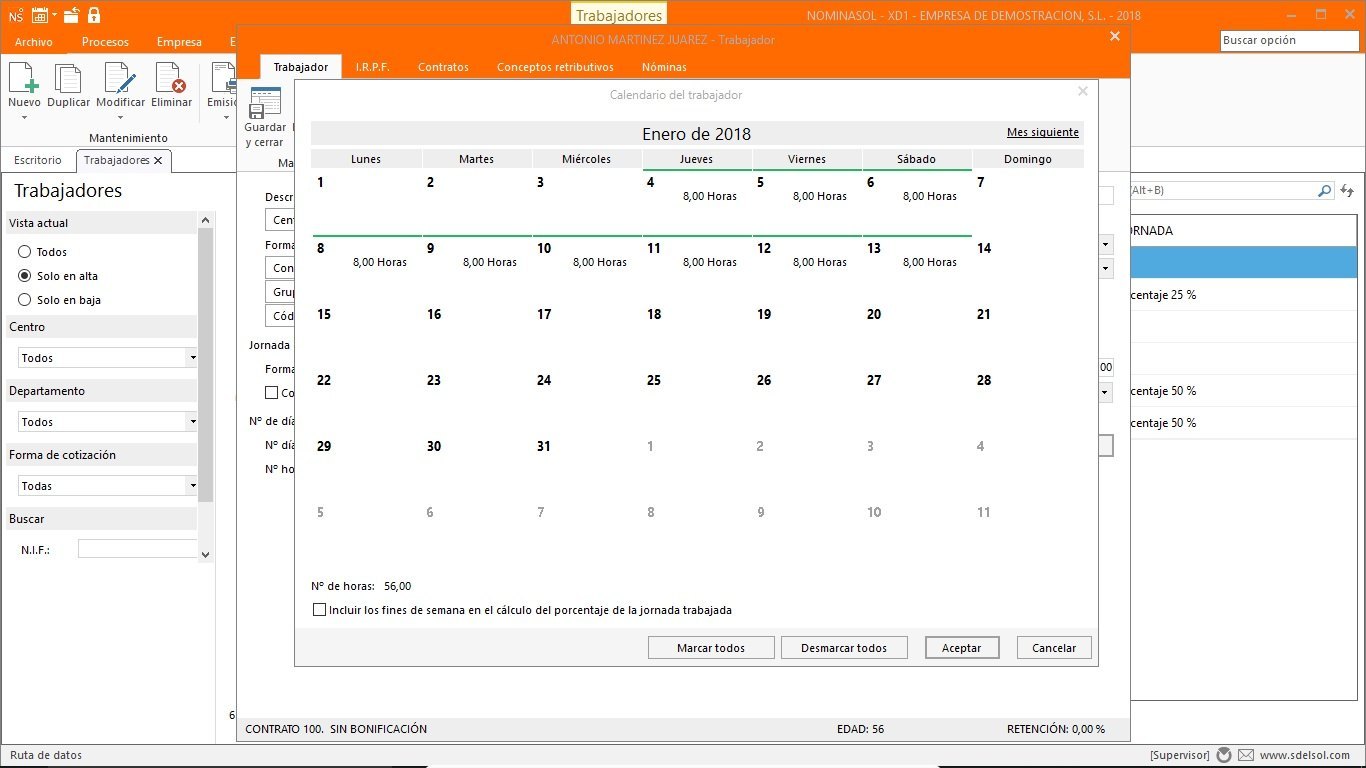This screenshot has height=768, width=1366.
Task: Close the Trabajadores document tab
Action: (158, 160)
